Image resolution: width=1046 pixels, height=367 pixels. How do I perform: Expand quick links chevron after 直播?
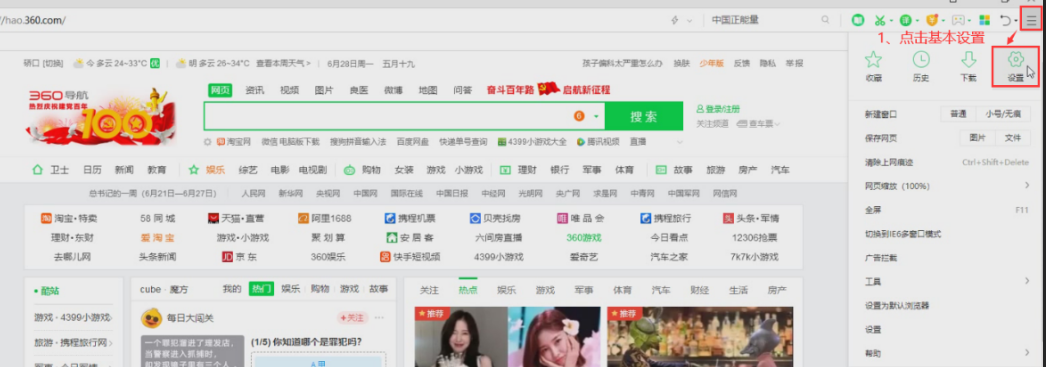680,142
